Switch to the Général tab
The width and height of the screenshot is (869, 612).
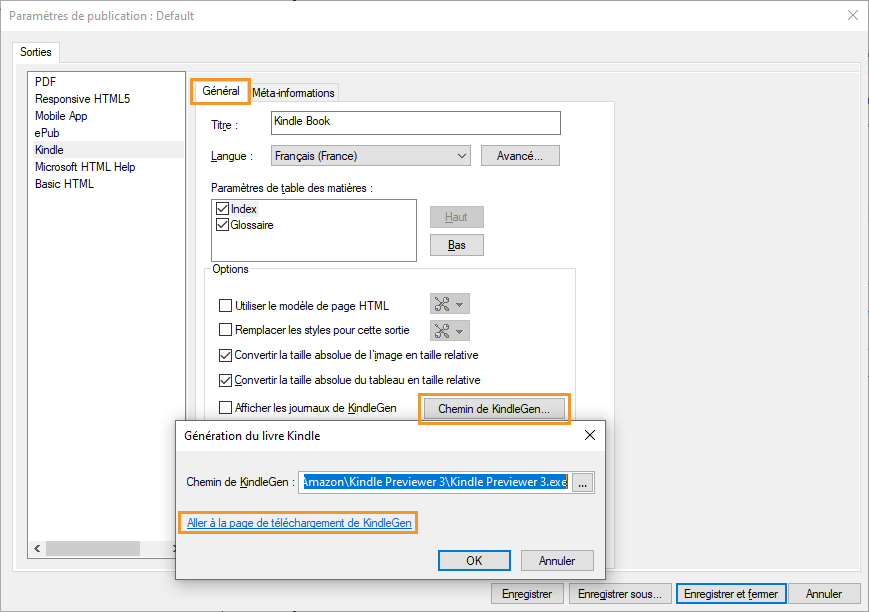tap(220, 91)
